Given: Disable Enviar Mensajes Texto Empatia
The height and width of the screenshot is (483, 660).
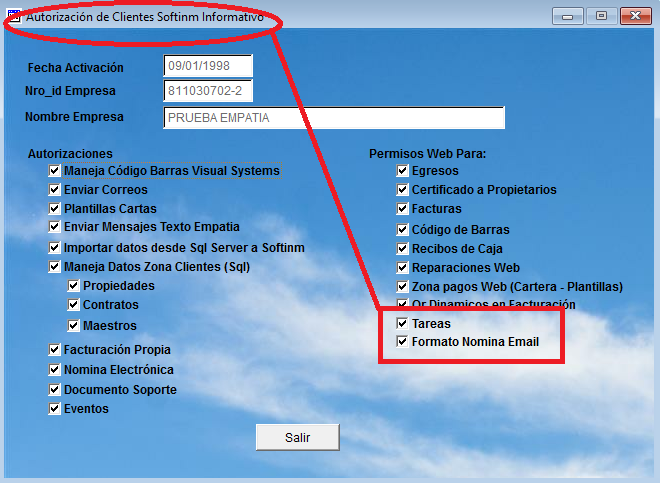Looking at the screenshot, I should pyautogui.click(x=54, y=227).
